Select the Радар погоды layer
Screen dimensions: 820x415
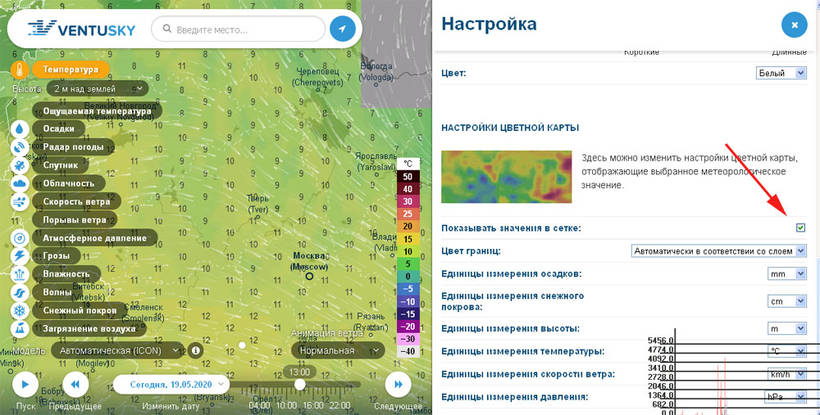(87, 147)
